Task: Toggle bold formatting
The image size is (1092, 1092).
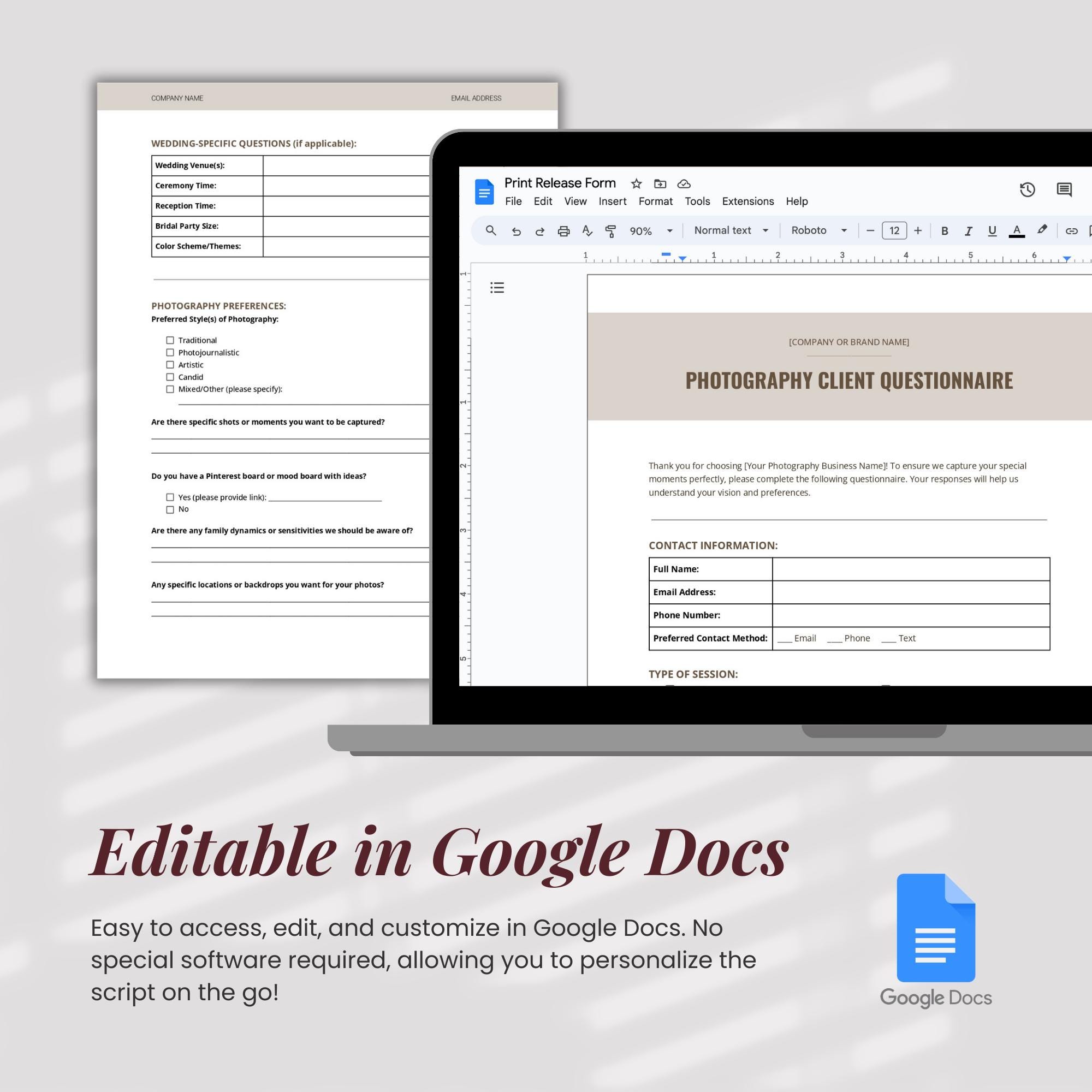Action: [945, 230]
